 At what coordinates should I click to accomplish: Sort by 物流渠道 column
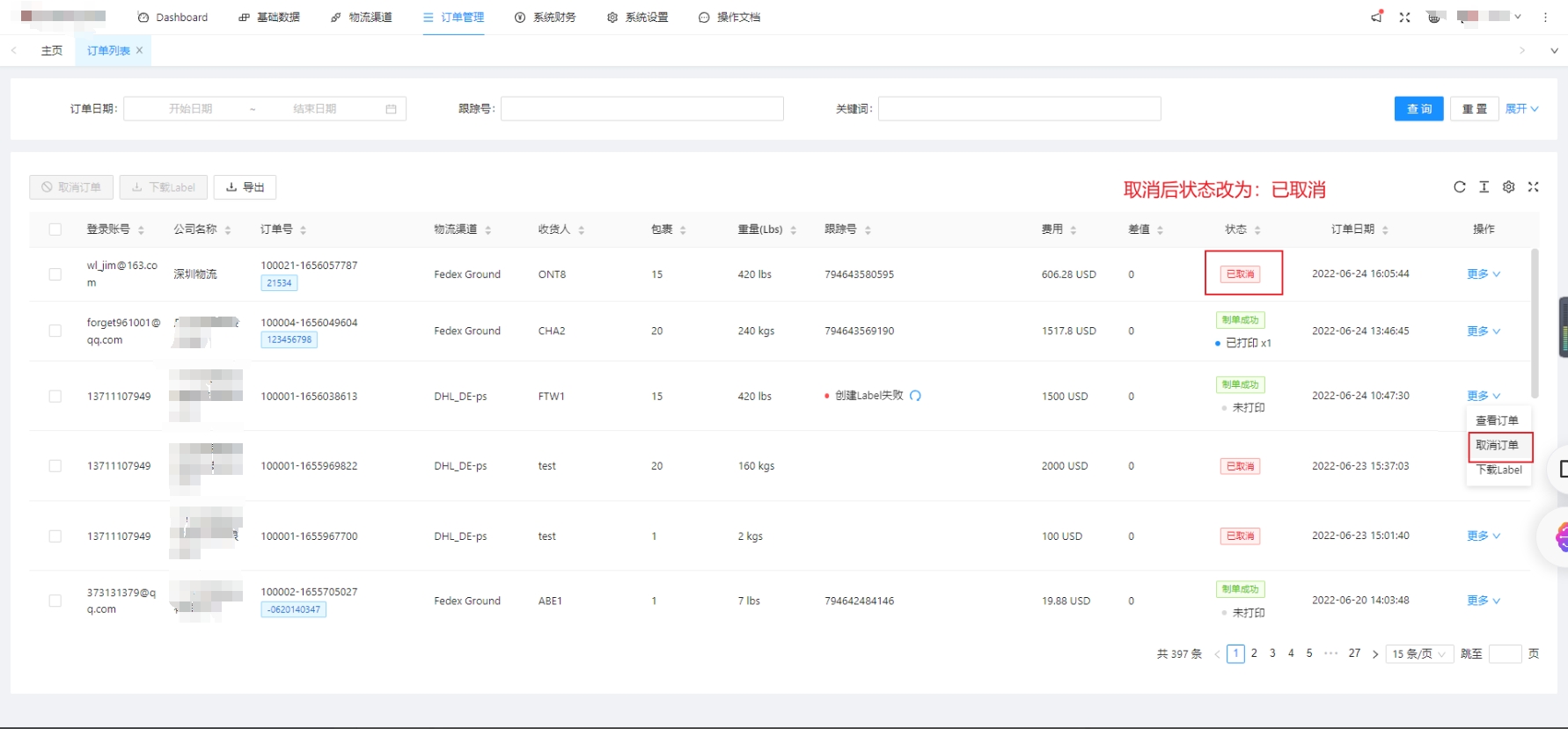click(x=488, y=230)
